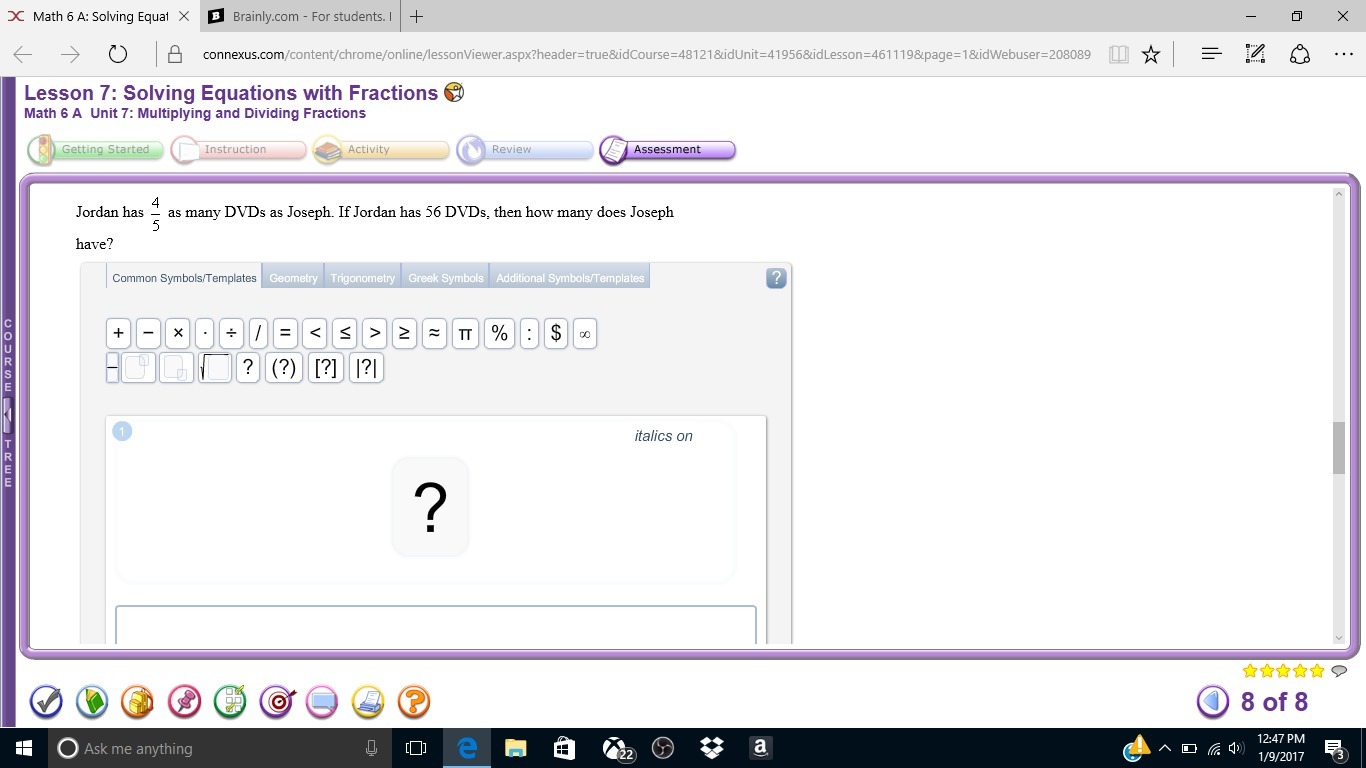The width and height of the screenshot is (1366, 768).
Task: Insert the square brackets [?] template
Action: coord(325,368)
